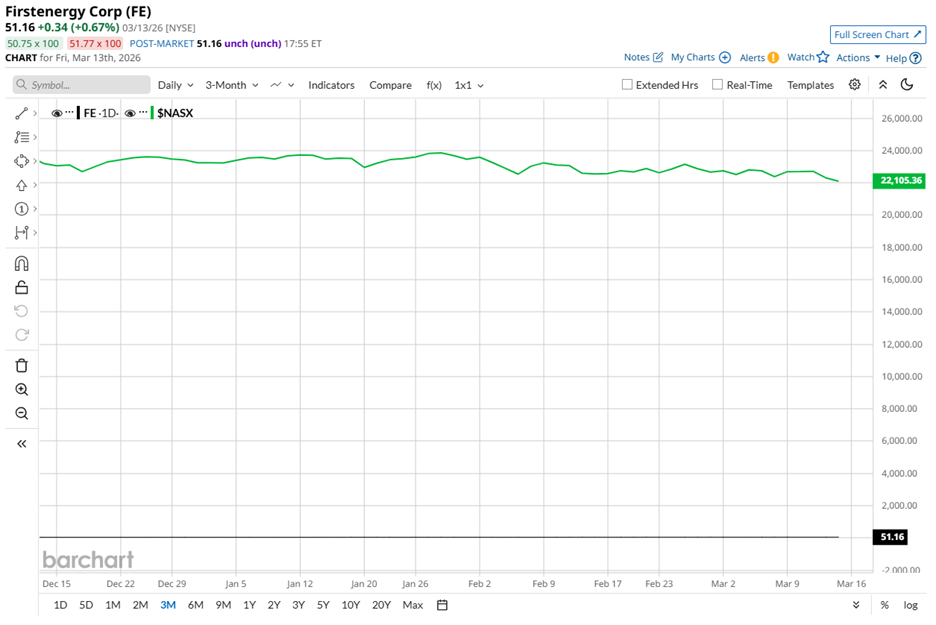Collapse the left drawing toolbar

point(21,443)
